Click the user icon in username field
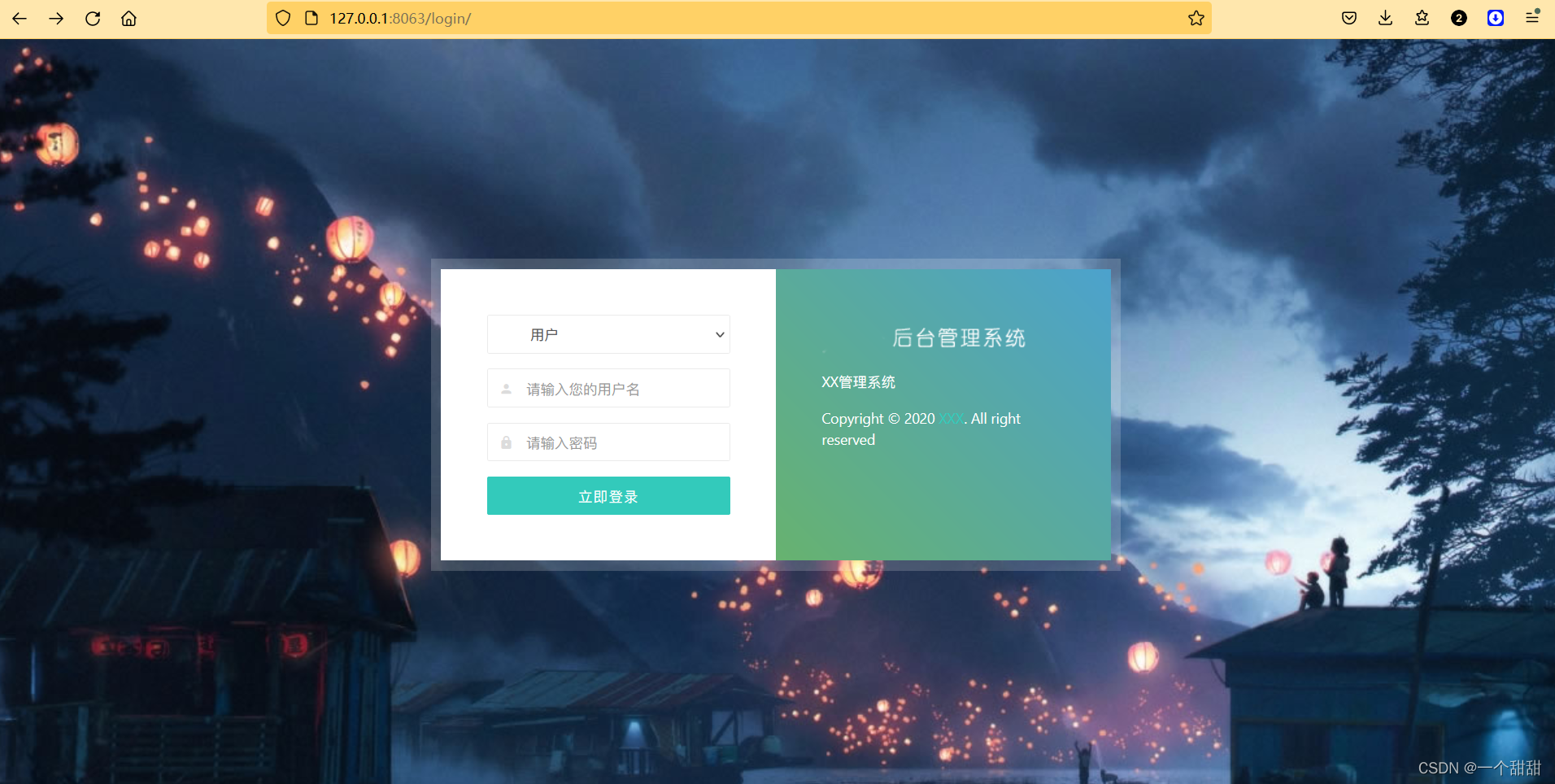1555x784 pixels. click(x=506, y=389)
